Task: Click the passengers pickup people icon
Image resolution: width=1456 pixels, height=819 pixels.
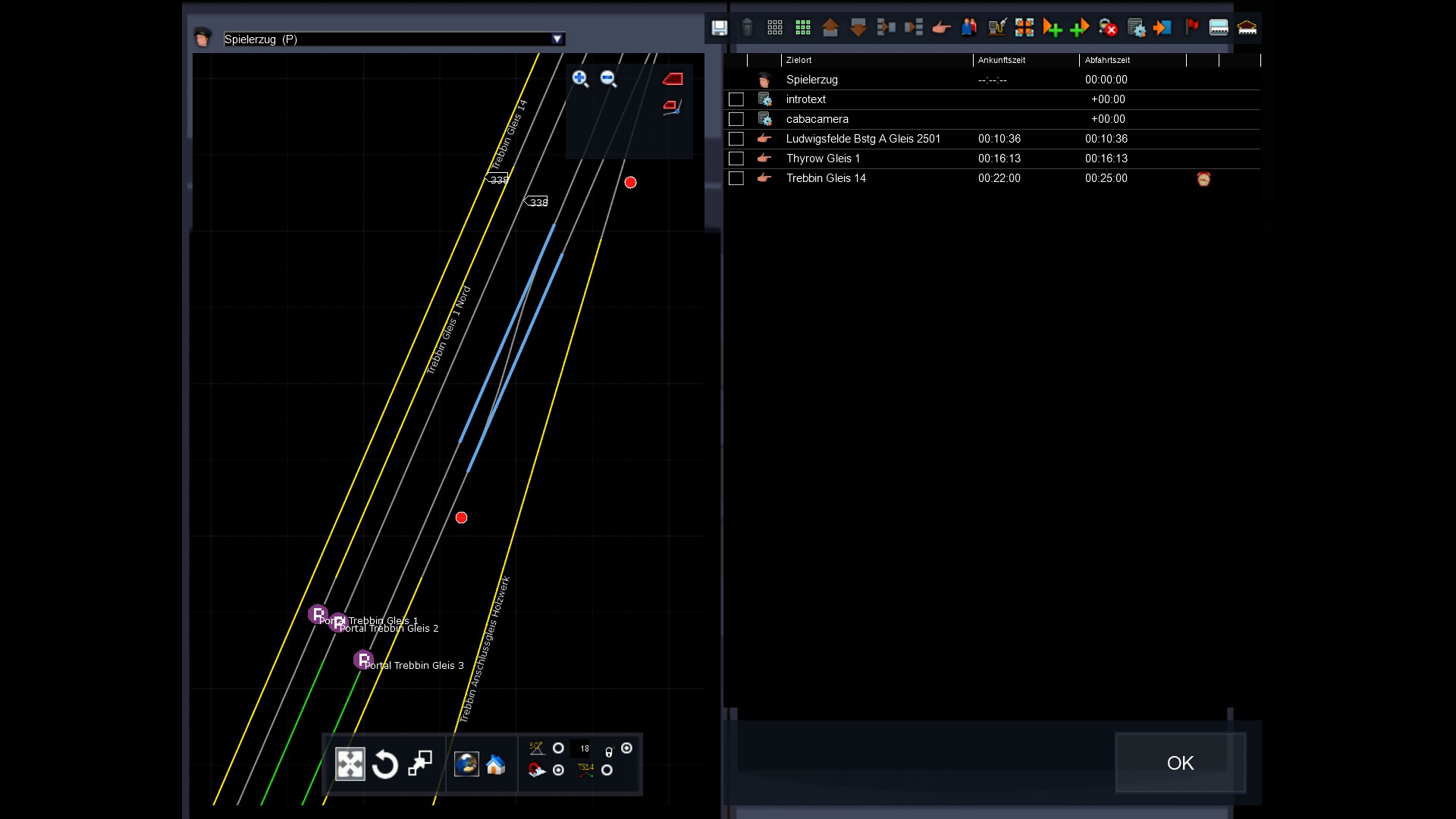Action: (968, 28)
